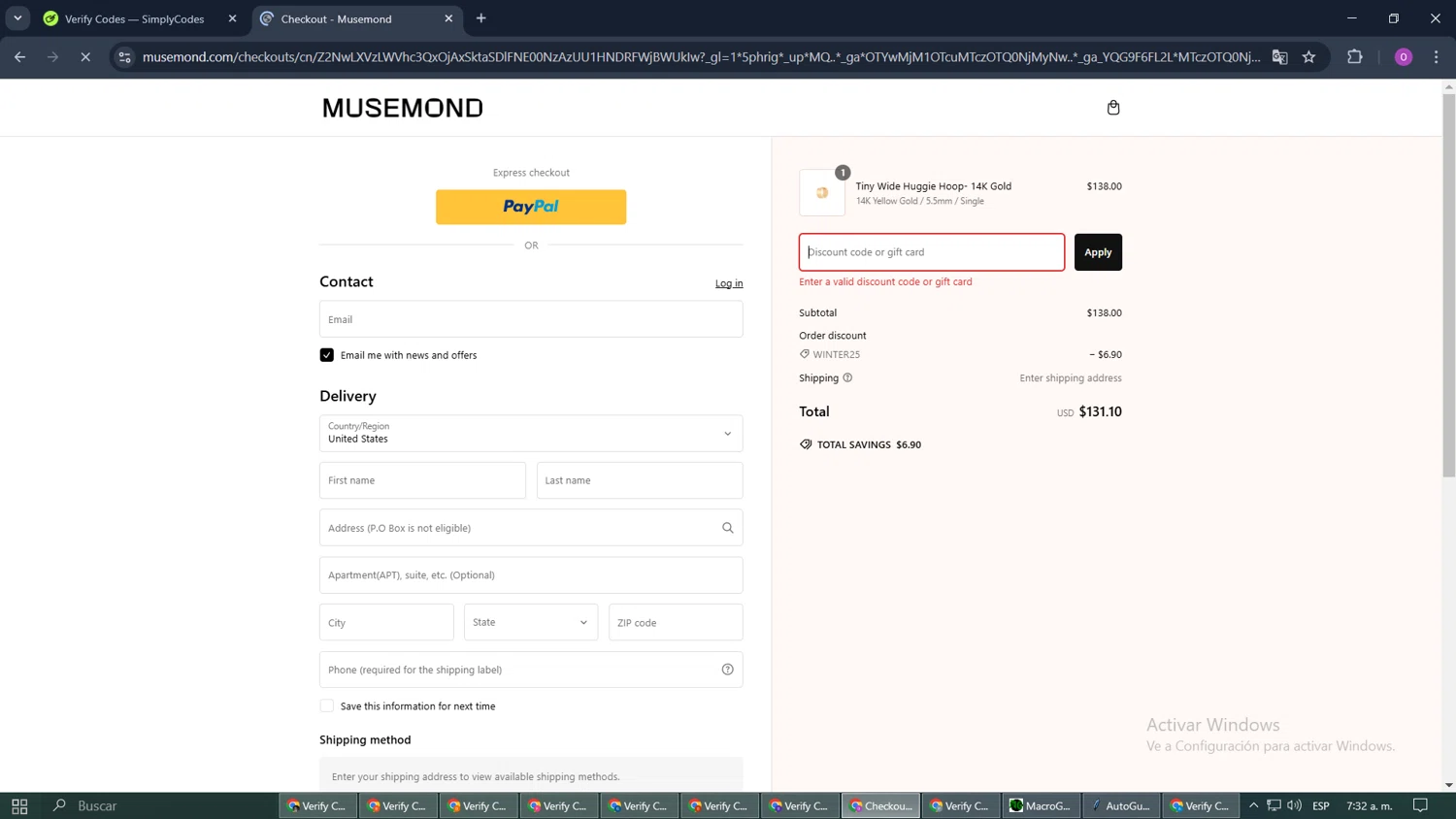Bookmark this page with star icon

[1308, 57]
